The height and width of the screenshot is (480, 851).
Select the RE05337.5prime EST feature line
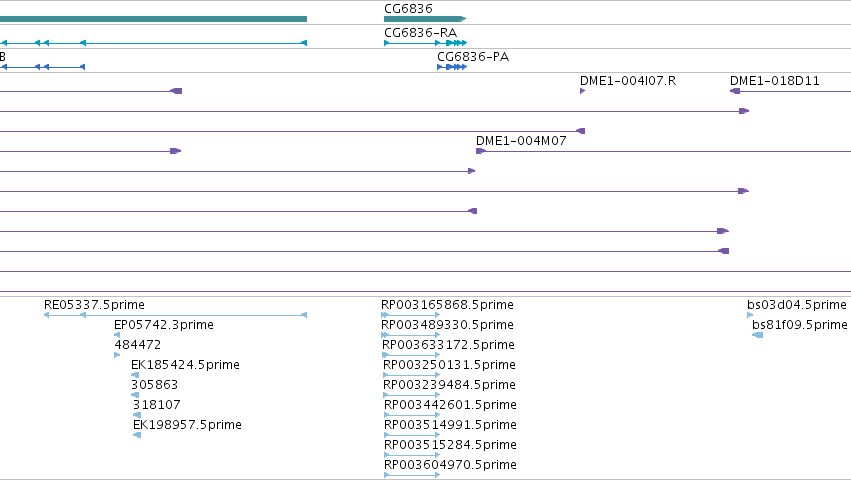point(175,315)
